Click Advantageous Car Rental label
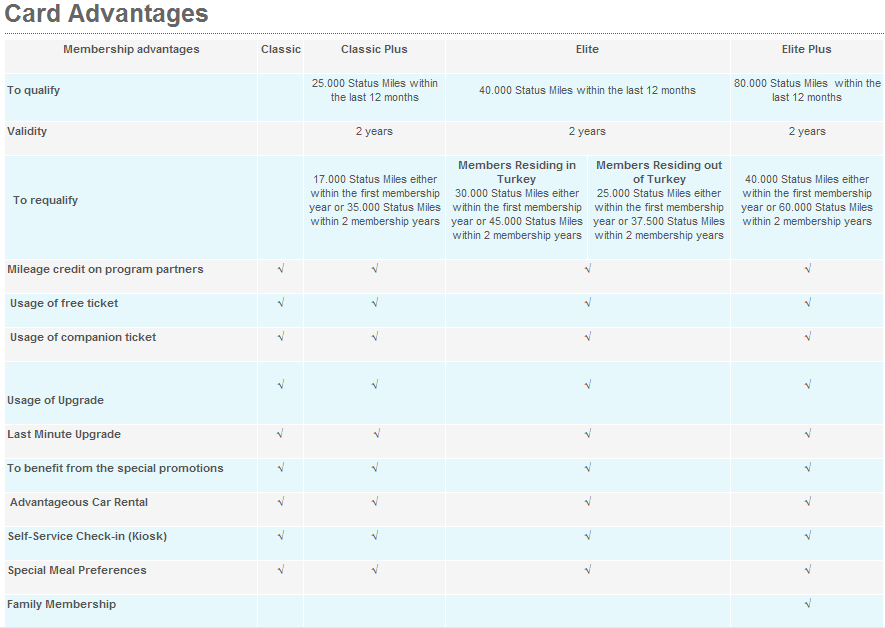This screenshot has height=628, width=885. click(x=78, y=502)
